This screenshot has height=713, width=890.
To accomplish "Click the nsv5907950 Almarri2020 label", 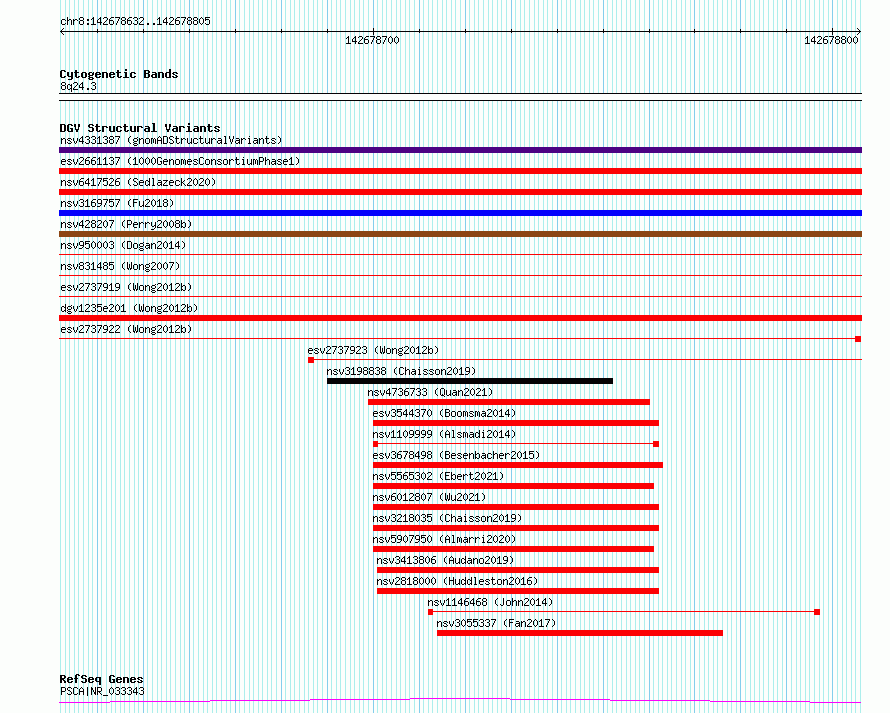I will 444,539.
